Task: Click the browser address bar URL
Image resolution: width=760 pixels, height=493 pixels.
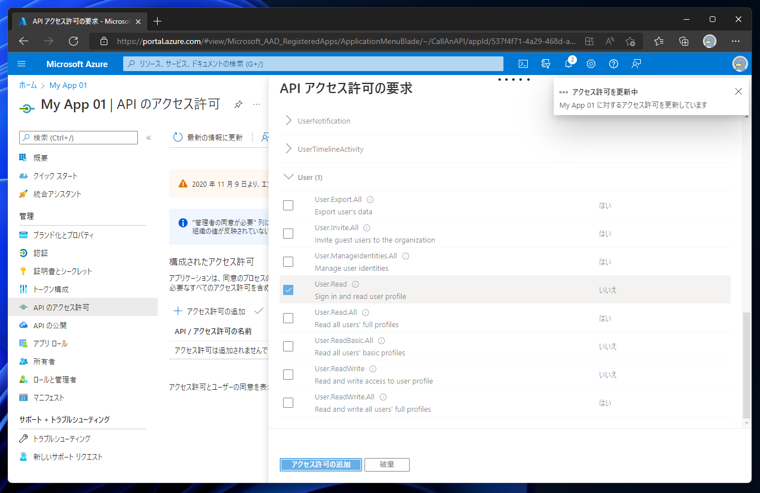Action: 346,41
